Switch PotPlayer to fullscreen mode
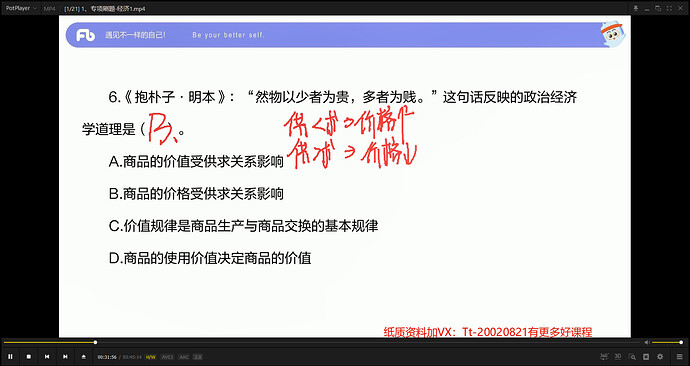Screen dimensions: 690x366 (669, 8)
